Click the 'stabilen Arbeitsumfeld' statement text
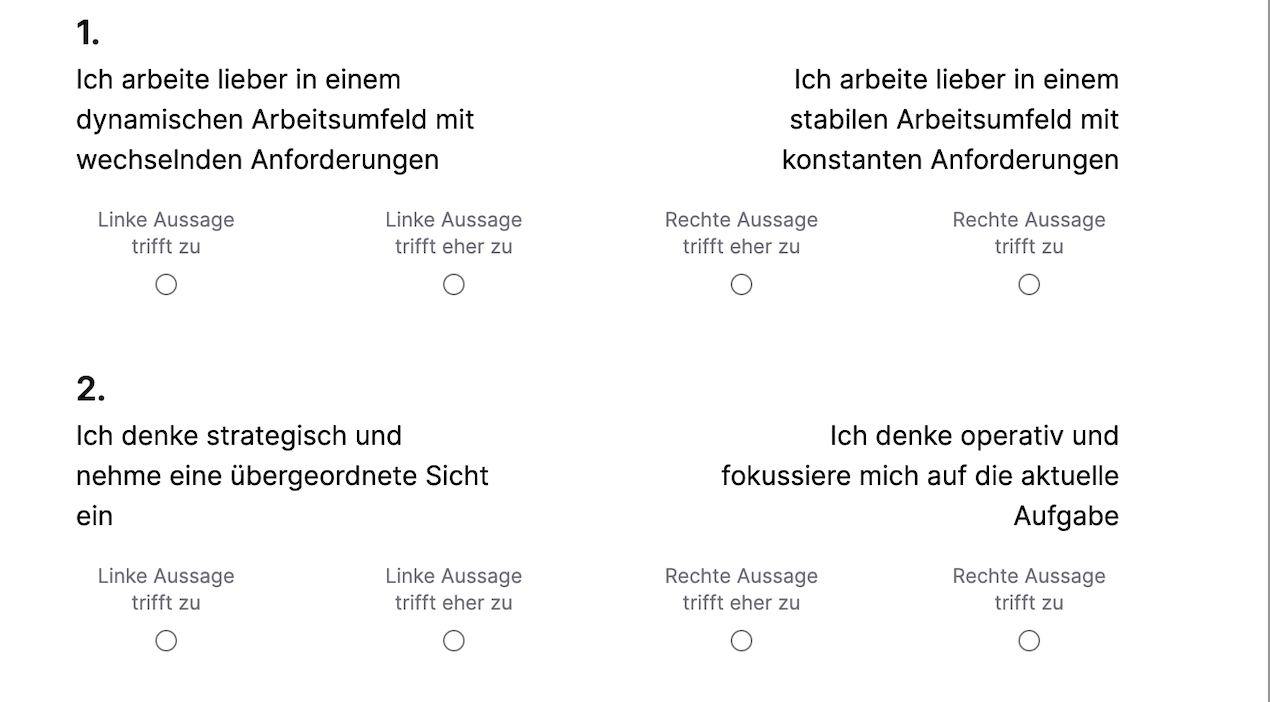Viewport: 1270px width, 702px height. tap(953, 120)
